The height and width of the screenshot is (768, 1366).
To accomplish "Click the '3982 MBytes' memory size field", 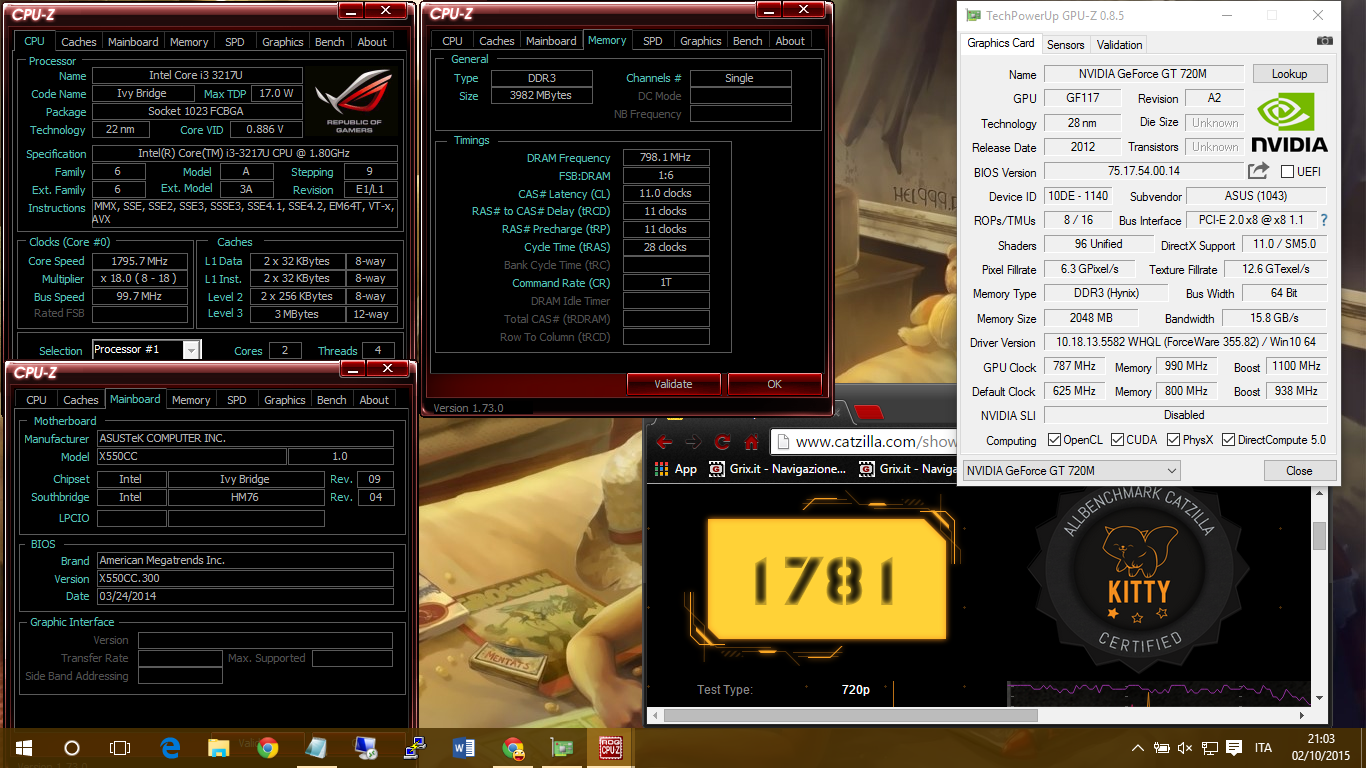I will (x=542, y=96).
